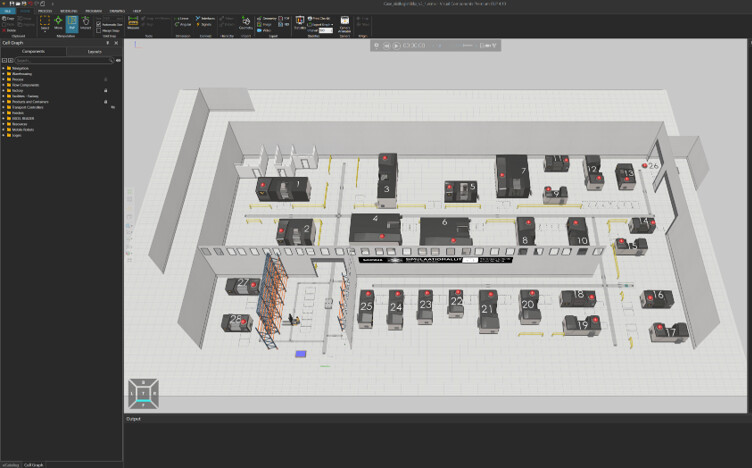Expand the Mobile Robots folder
Screen dimensions: 752x468
(3, 129)
